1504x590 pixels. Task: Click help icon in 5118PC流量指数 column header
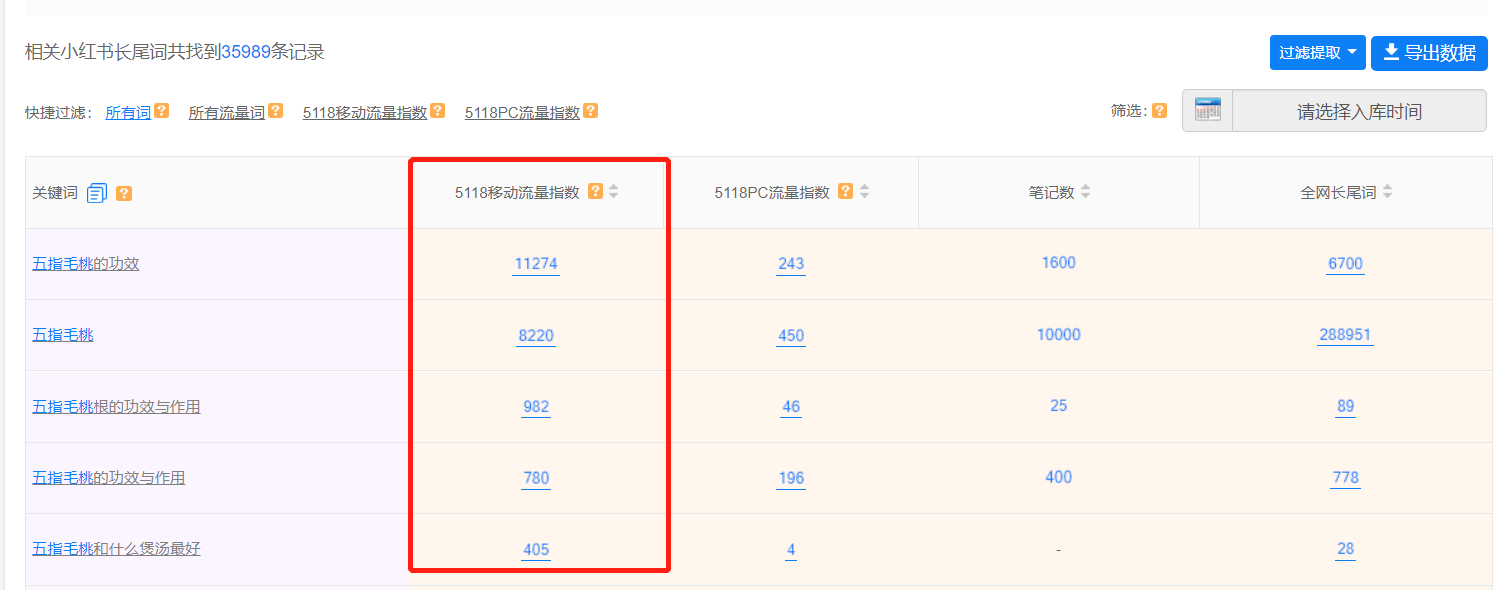click(x=845, y=192)
